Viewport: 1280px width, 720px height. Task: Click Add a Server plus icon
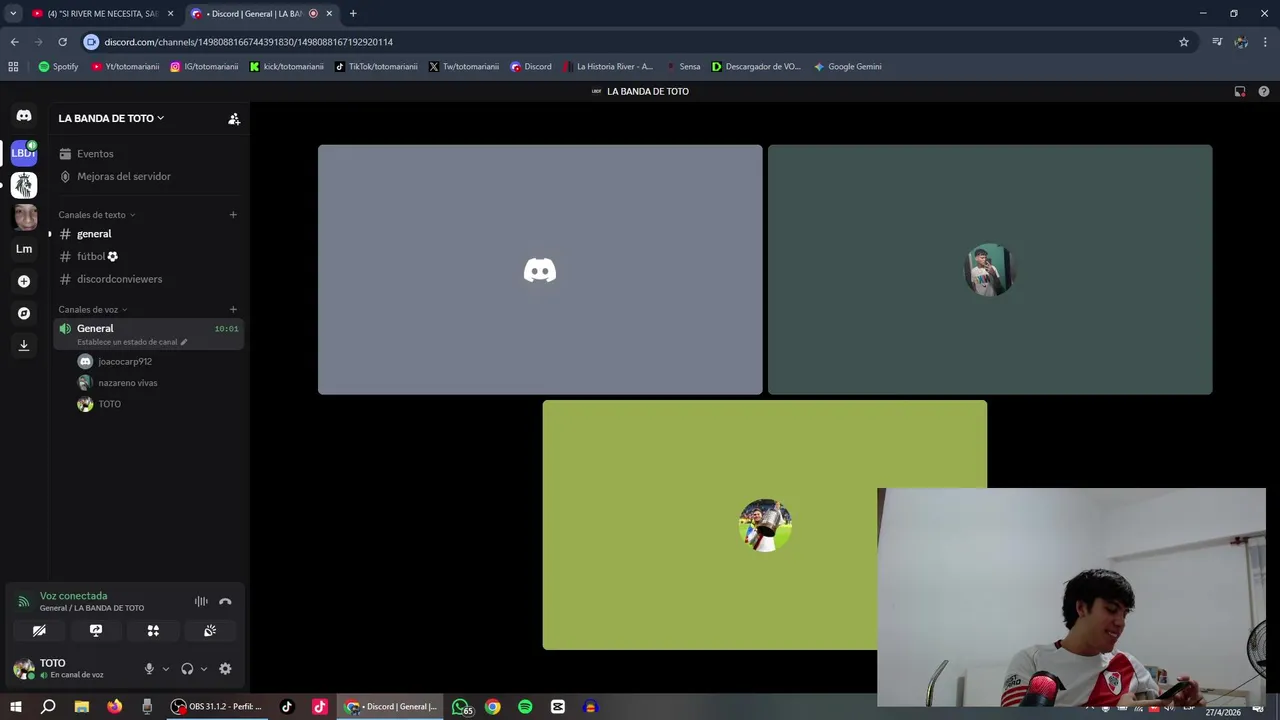point(24,281)
